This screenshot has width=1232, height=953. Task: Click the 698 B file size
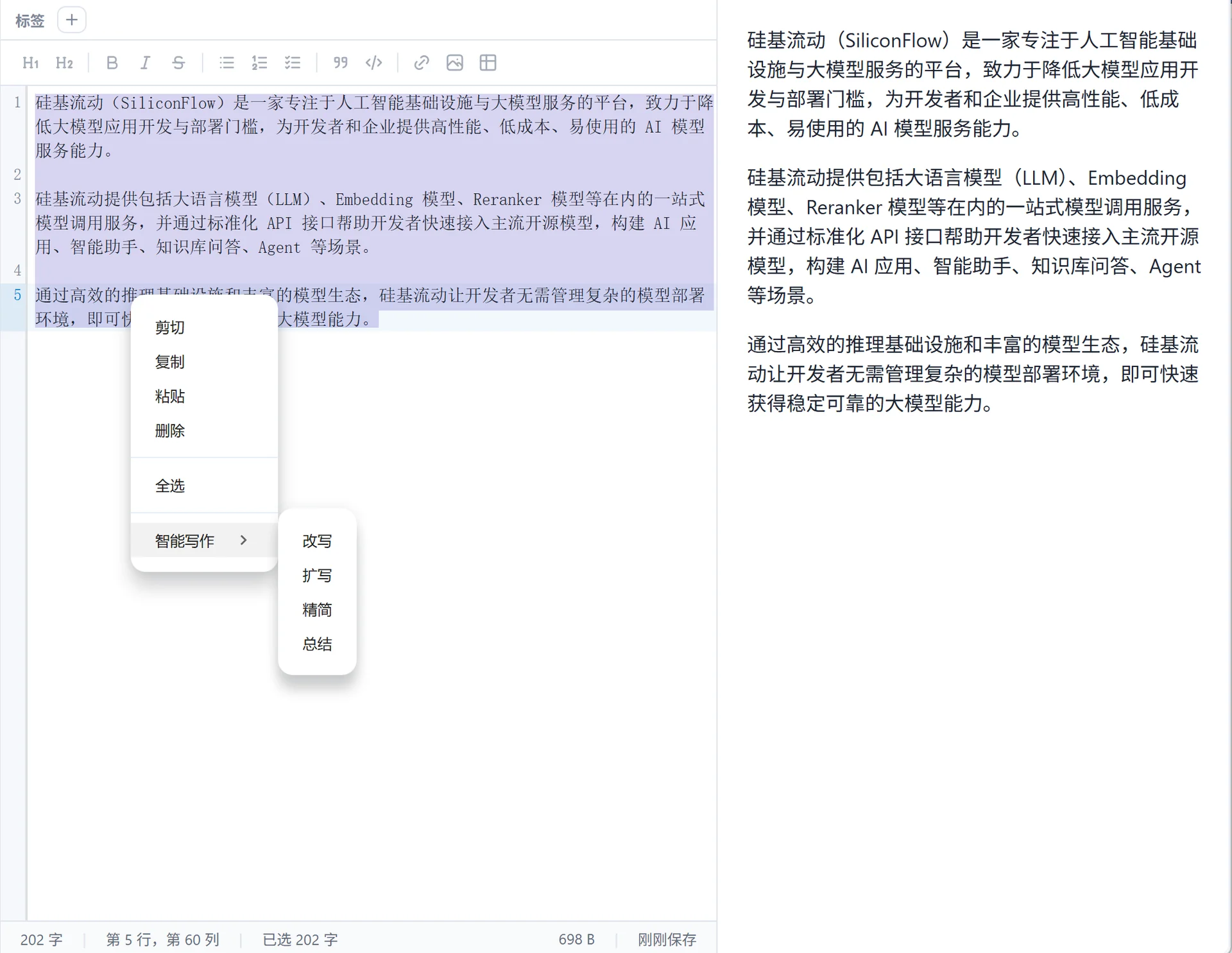(576, 940)
